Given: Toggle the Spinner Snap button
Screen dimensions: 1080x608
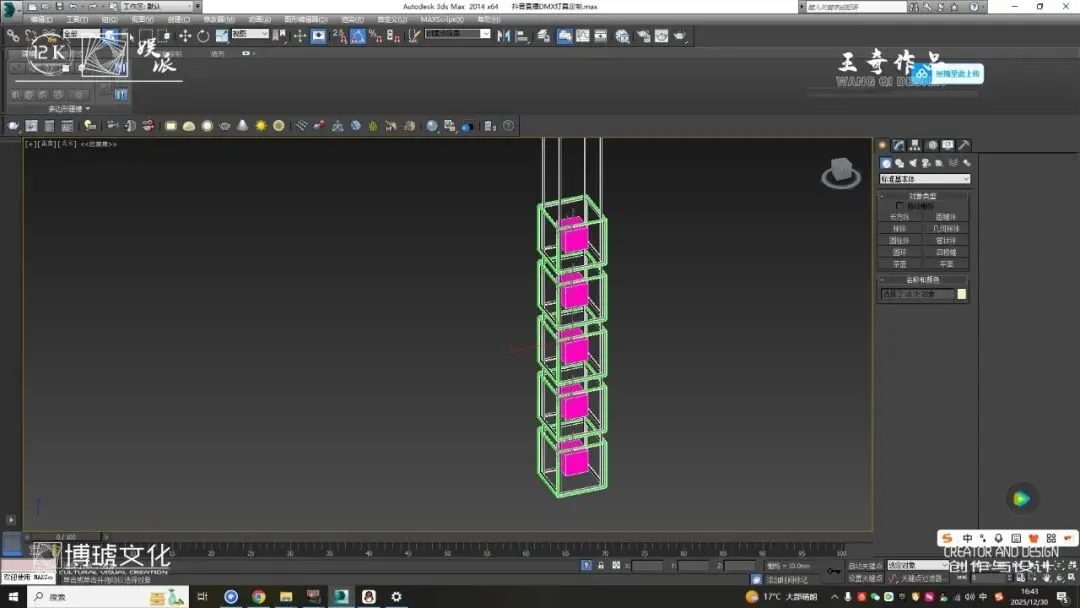Looking at the screenshot, I should [x=393, y=36].
